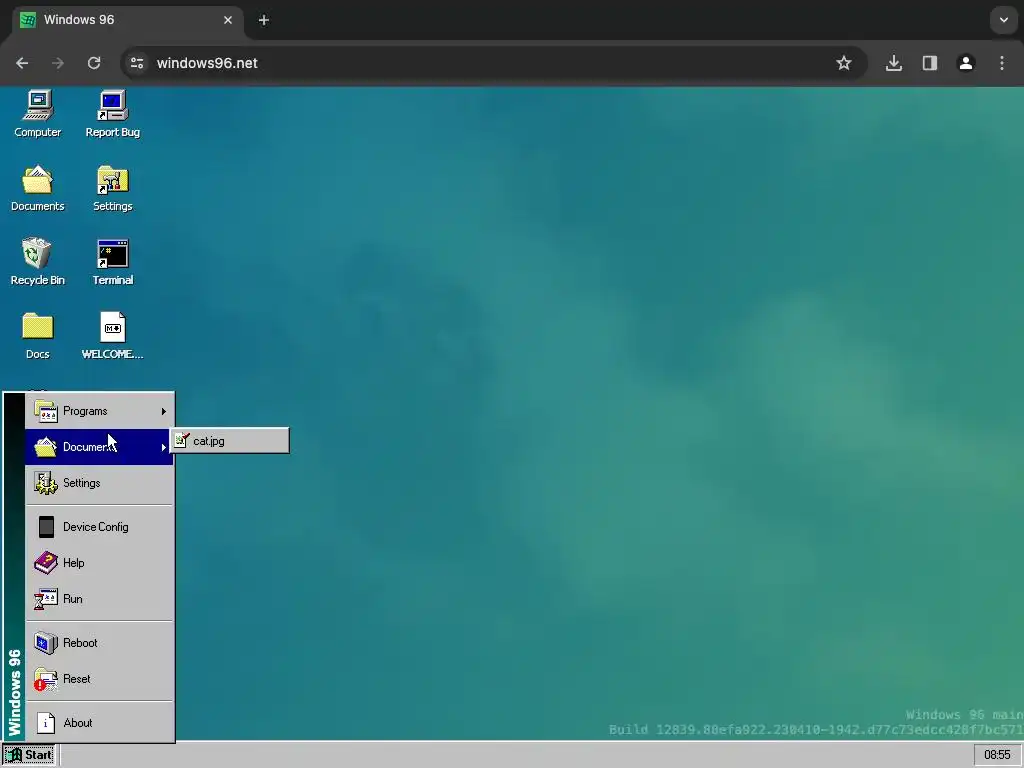Click the browser forward arrow
Screen dimensions: 1024x768
point(58,63)
